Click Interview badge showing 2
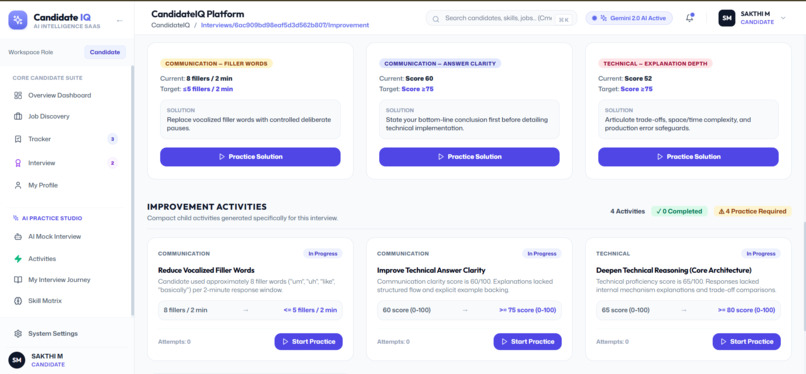 112,163
